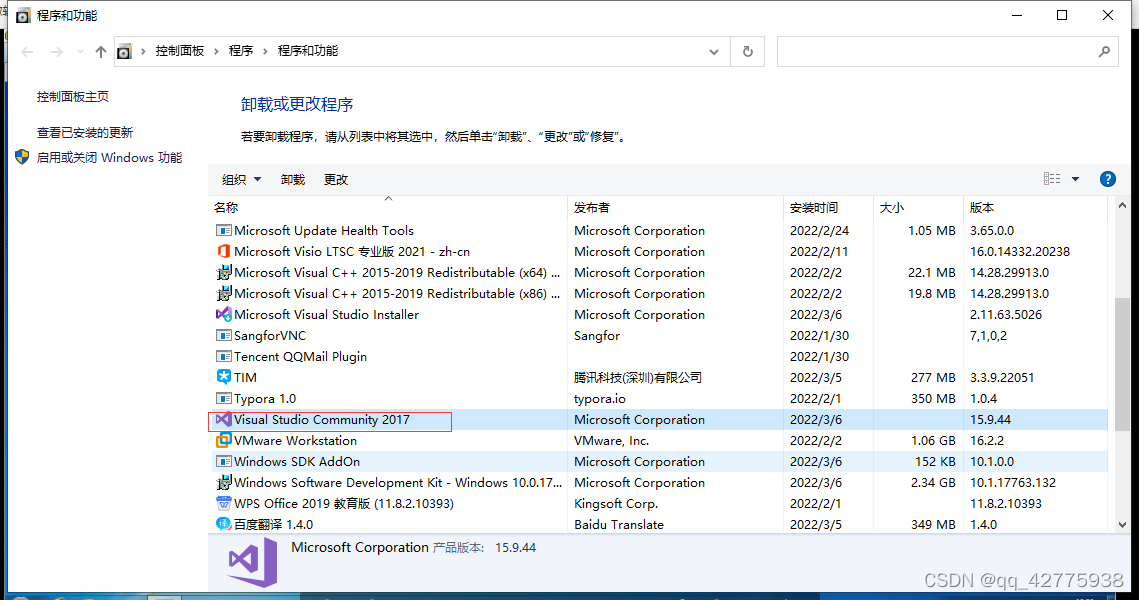Open 控制面板主页 link
Screen dimensions: 1139x600
click(x=73, y=97)
